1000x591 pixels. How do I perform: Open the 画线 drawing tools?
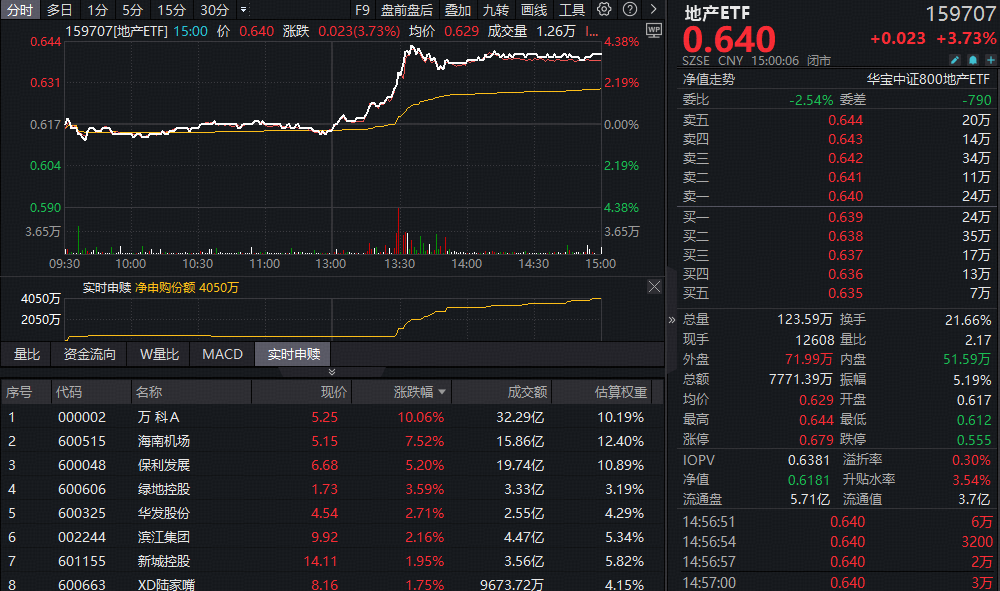(x=534, y=10)
